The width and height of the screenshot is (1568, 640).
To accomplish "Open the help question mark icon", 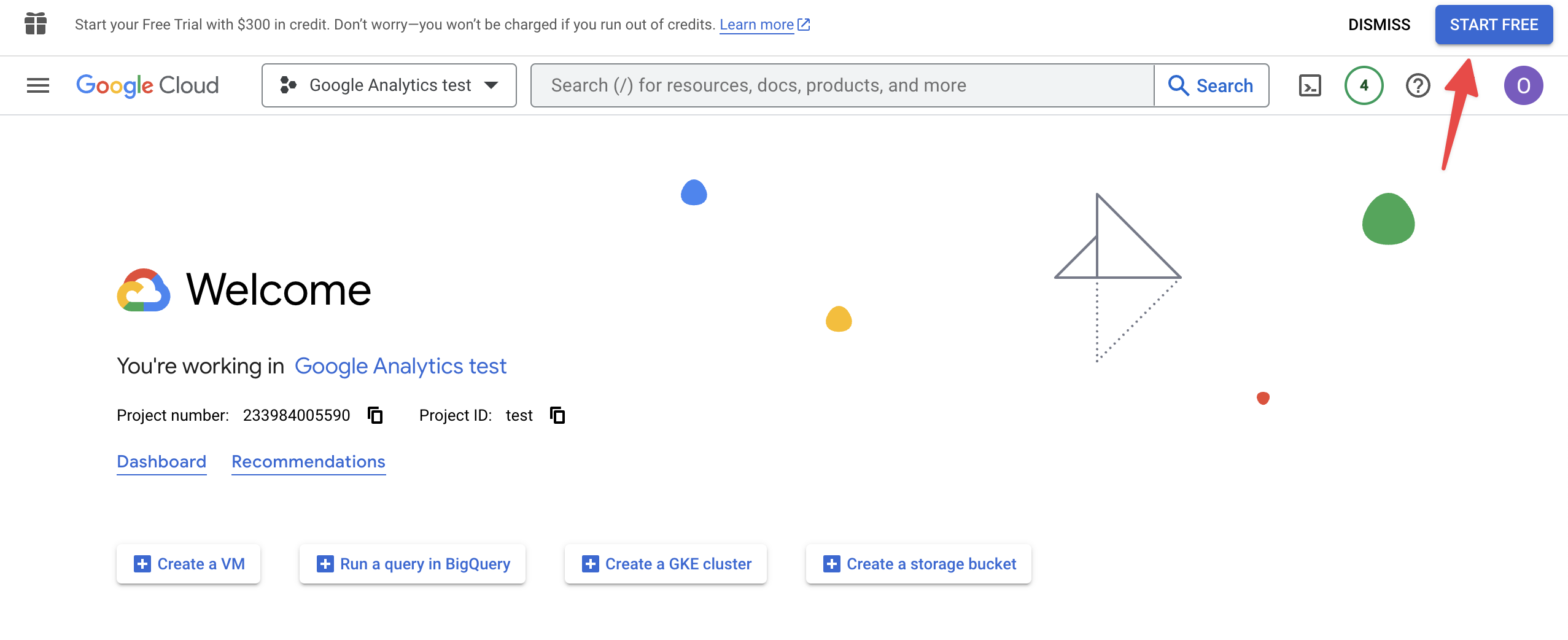I will [x=1418, y=85].
